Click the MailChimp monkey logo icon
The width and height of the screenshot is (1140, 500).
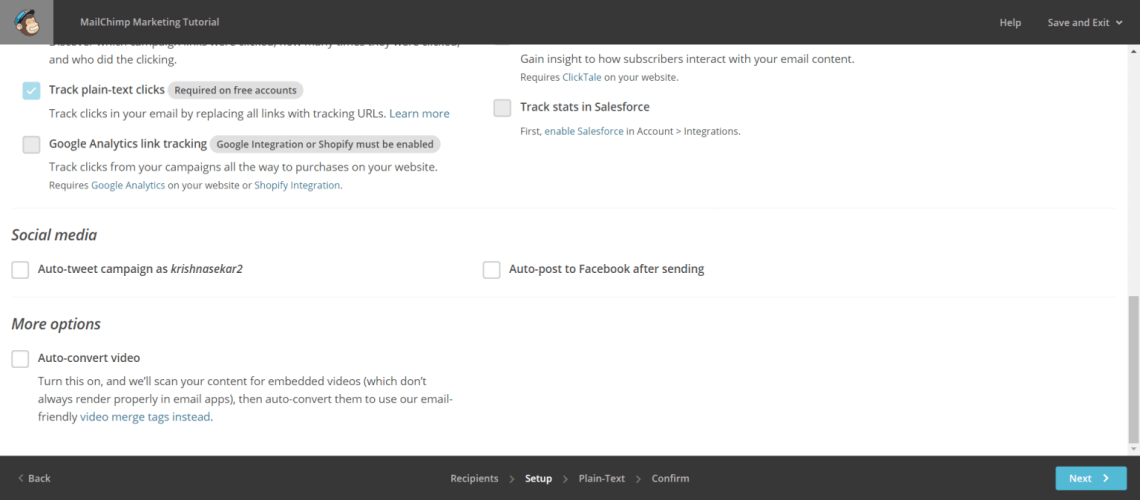point(26,22)
